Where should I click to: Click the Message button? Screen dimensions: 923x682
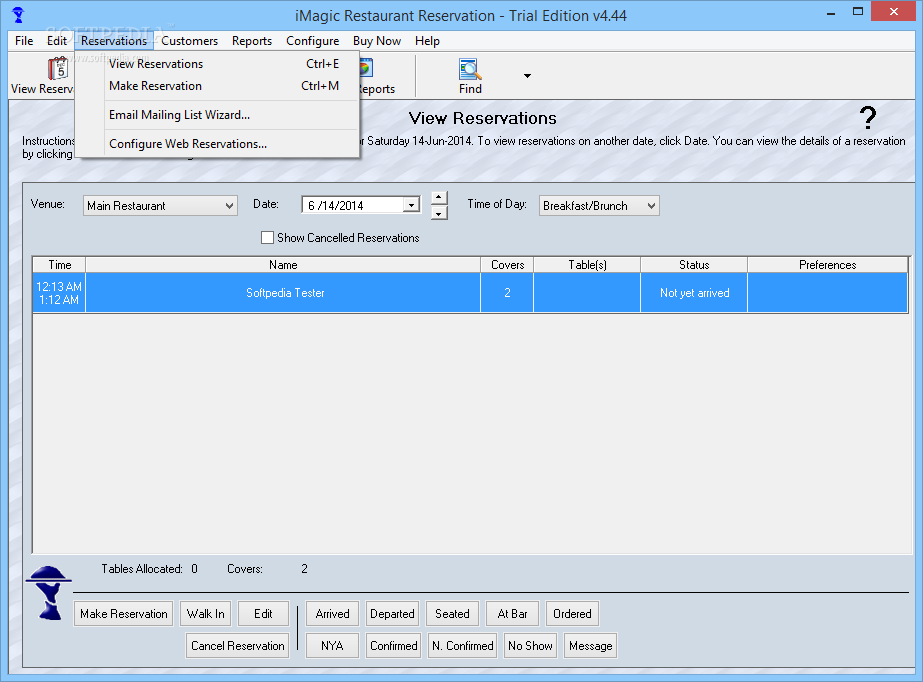point(590,646)
